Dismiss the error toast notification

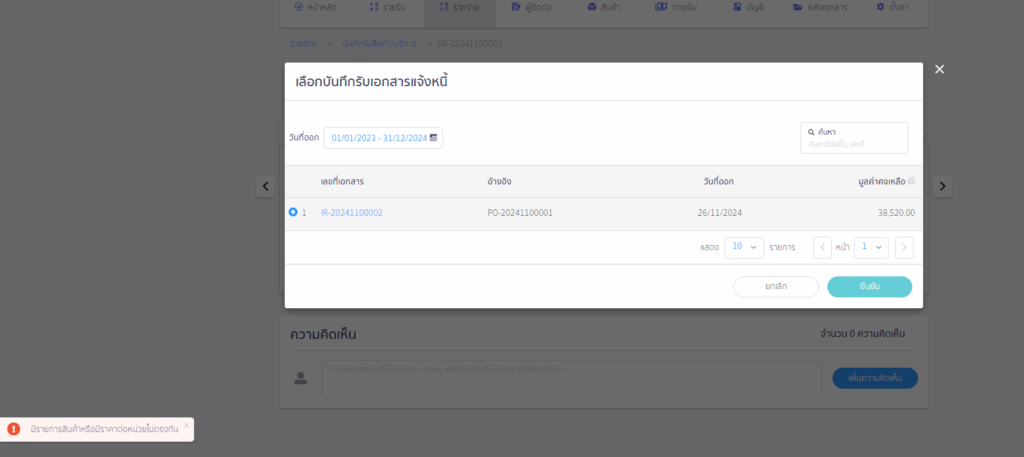pyautogui.click(x=186, y=425)
